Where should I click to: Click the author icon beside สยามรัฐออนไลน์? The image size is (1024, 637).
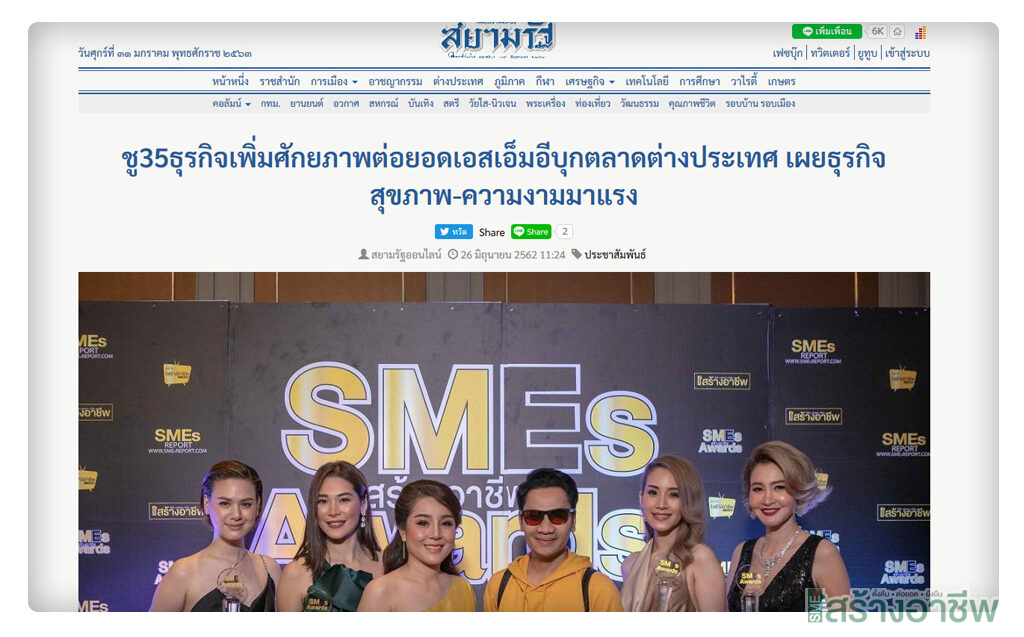point(363,254)
